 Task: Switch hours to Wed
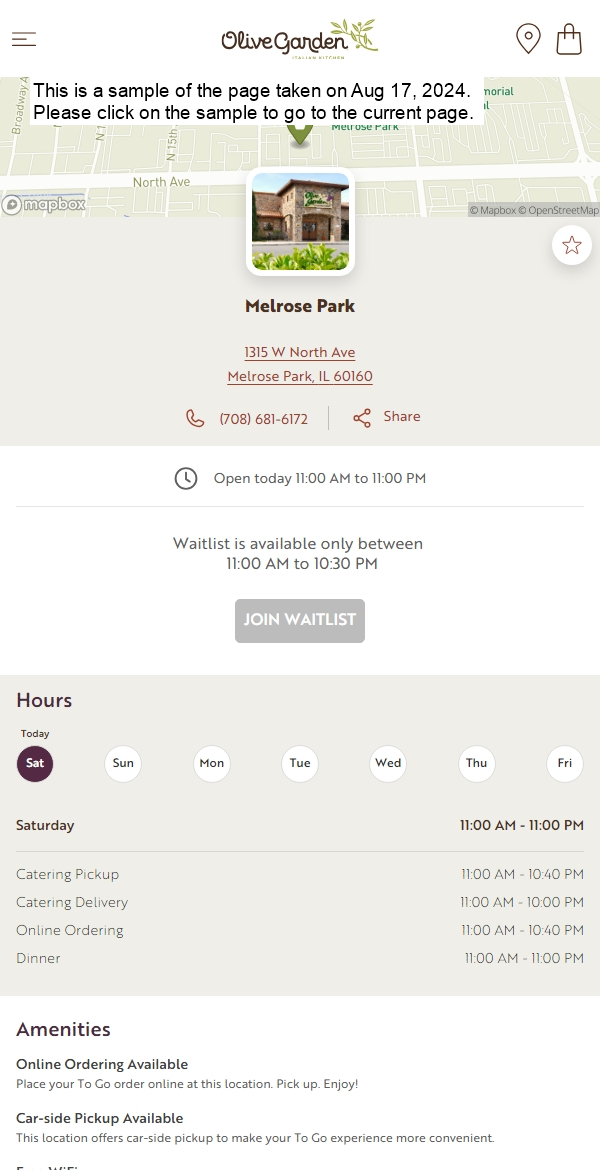click(x=388, y=763)
